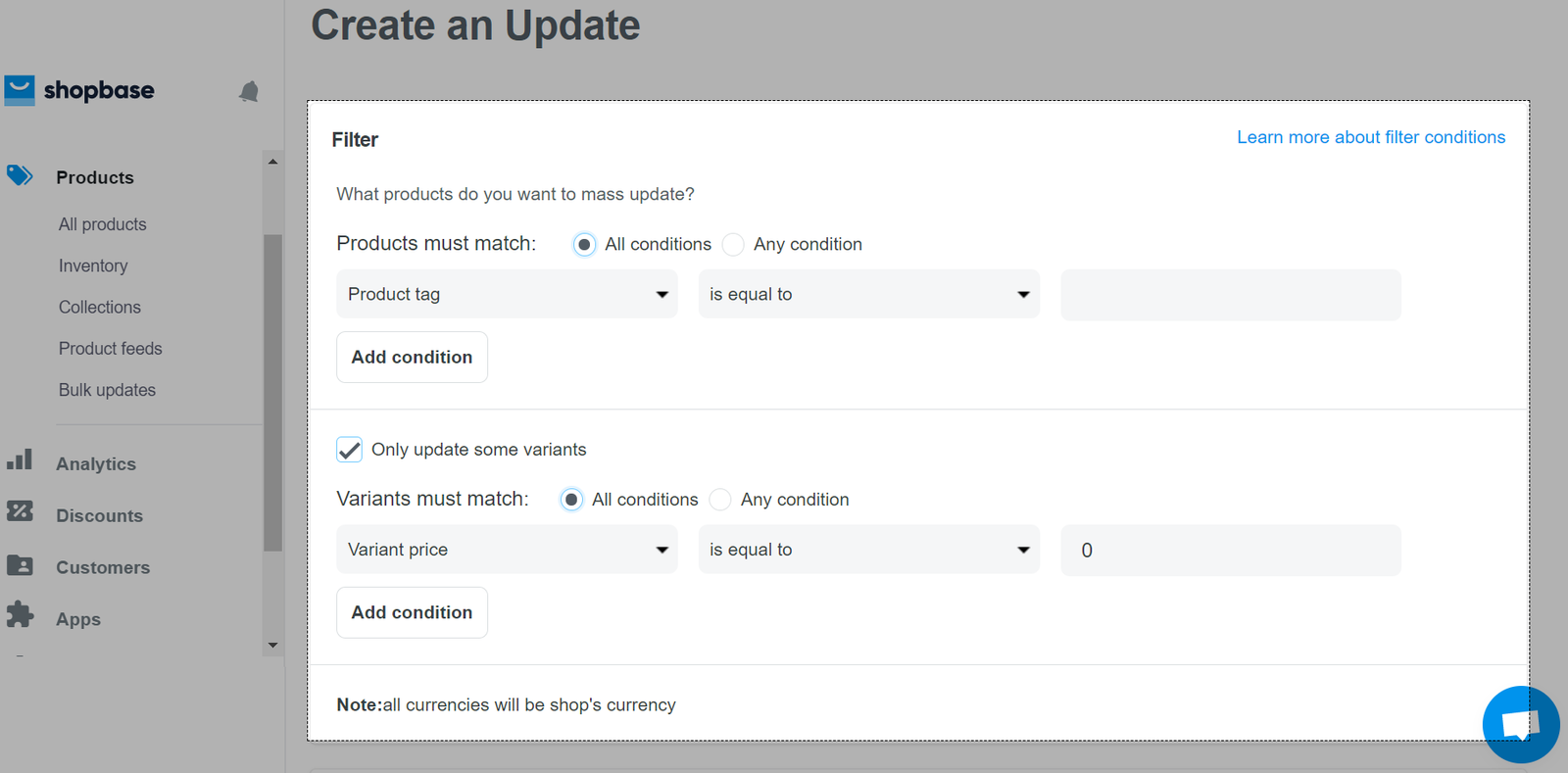Image resolution: width=1568 pixels, height=773 pixels.
Task: Click the variant price value field showing 0
Action: tap(1231, 551)
